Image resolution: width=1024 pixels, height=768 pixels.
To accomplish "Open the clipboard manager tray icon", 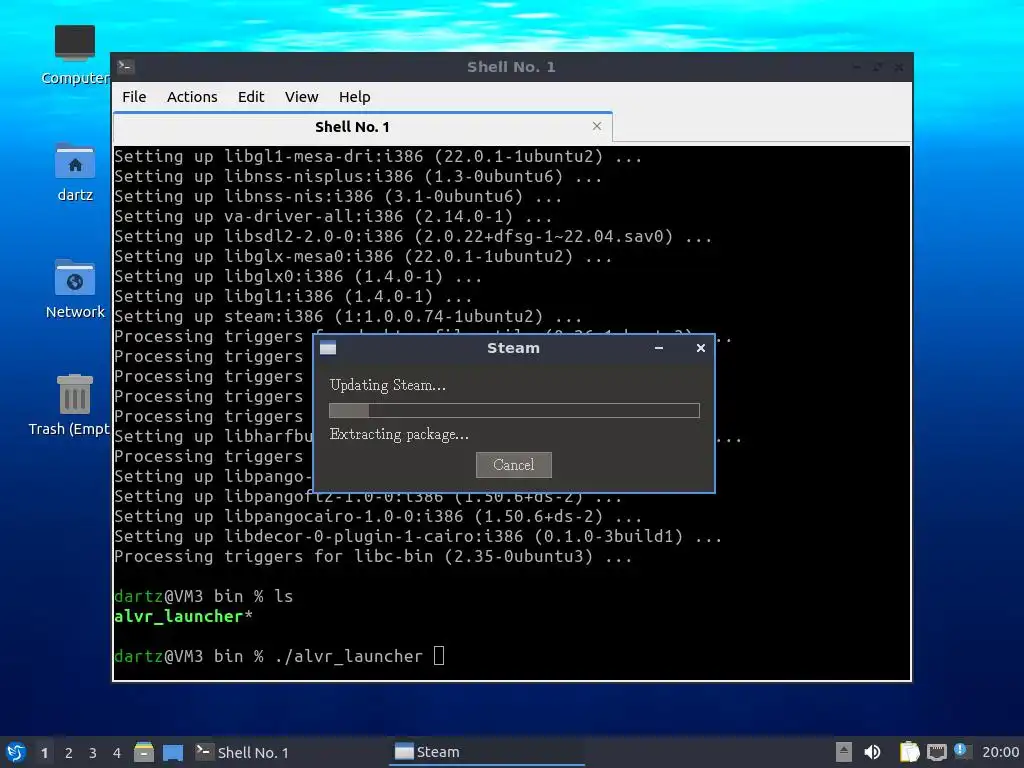I will click(x=909, y=752).
